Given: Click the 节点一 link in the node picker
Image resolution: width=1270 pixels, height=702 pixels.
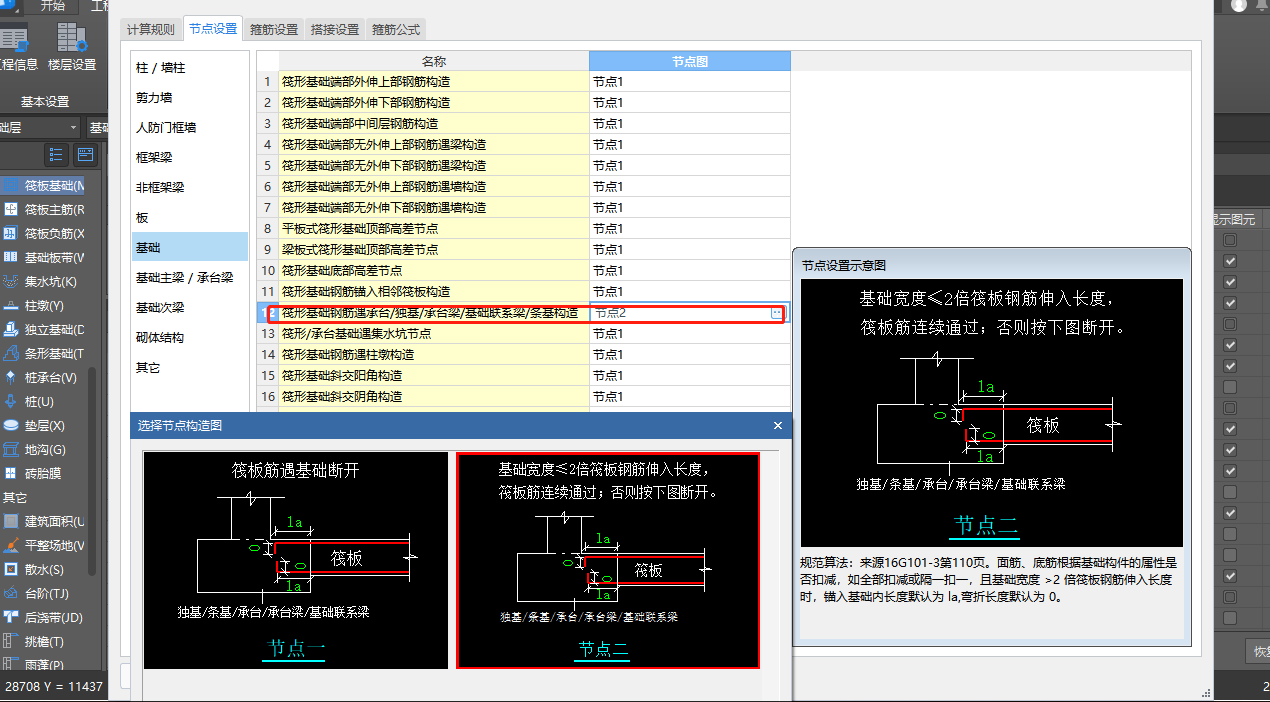Looking at the screenshot, I should coord(296,649).
